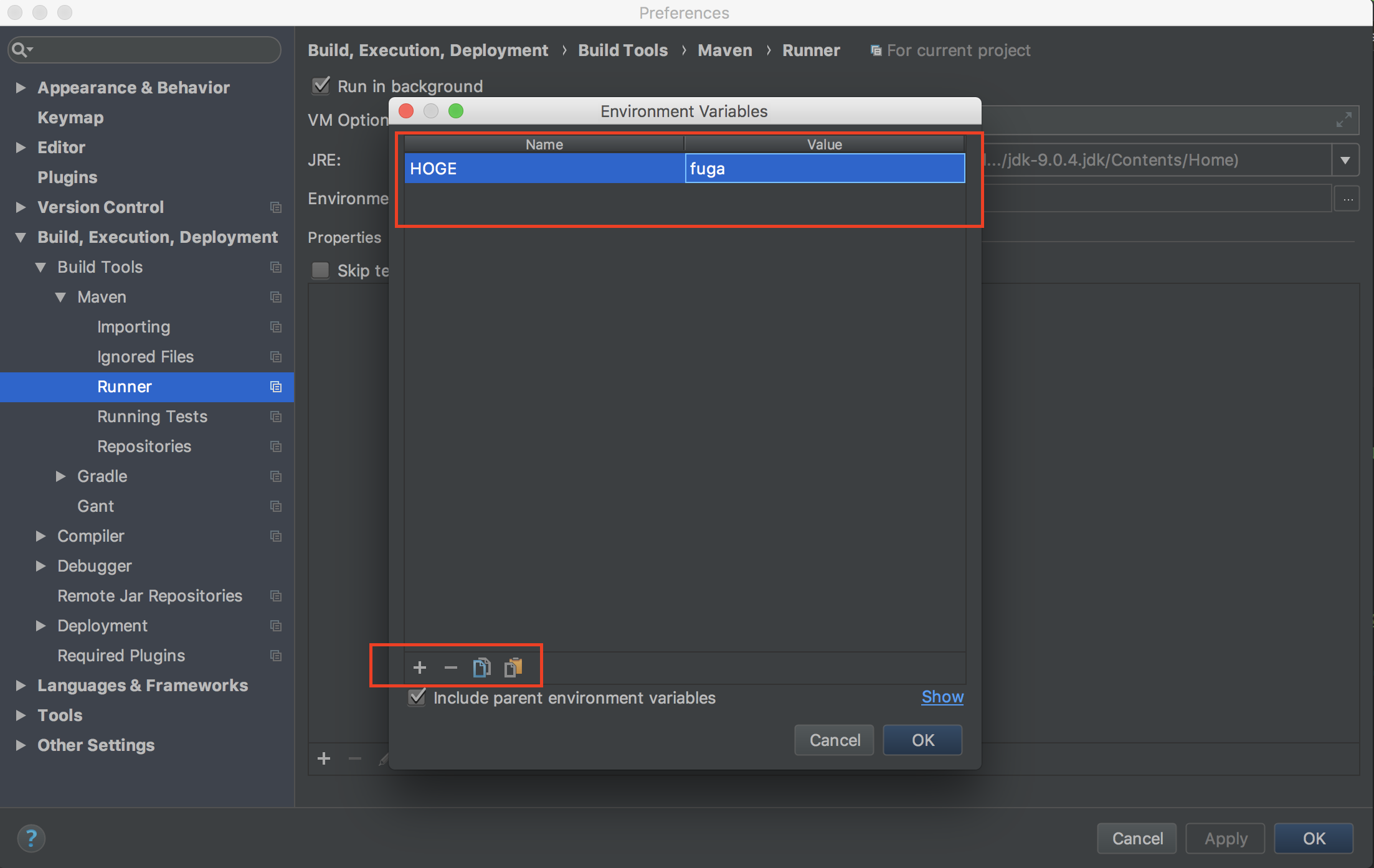The width and height of the screenshot is (1374, 868).
Task: Toggle the Skip tests checkbox
Action: pos(321,270)
